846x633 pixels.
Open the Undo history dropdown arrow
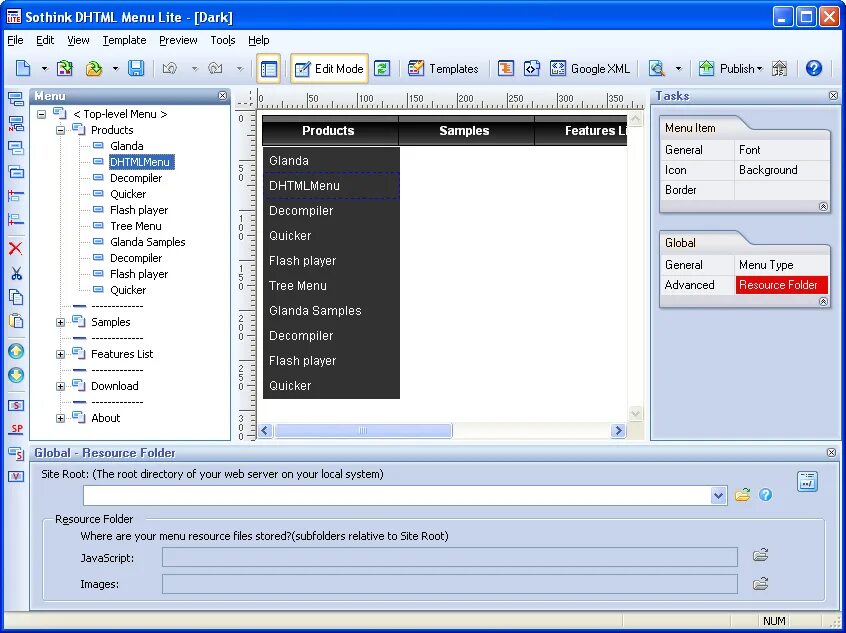point(195,69)
